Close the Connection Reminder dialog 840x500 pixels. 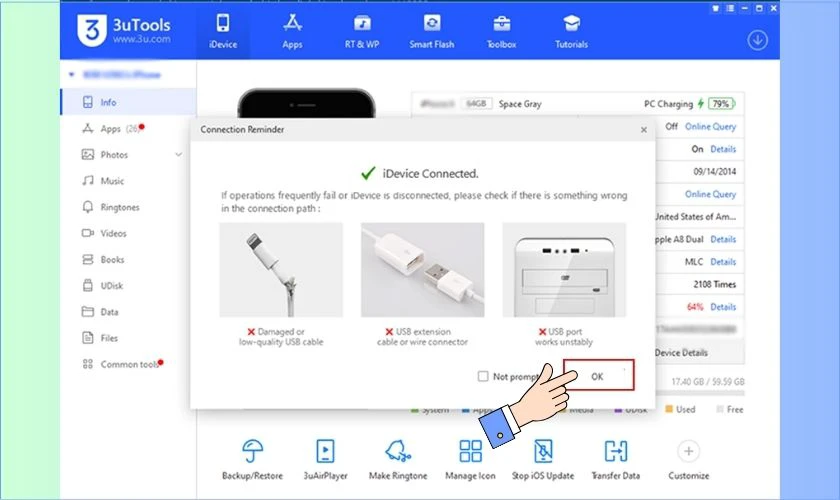[x=644, y=130]
